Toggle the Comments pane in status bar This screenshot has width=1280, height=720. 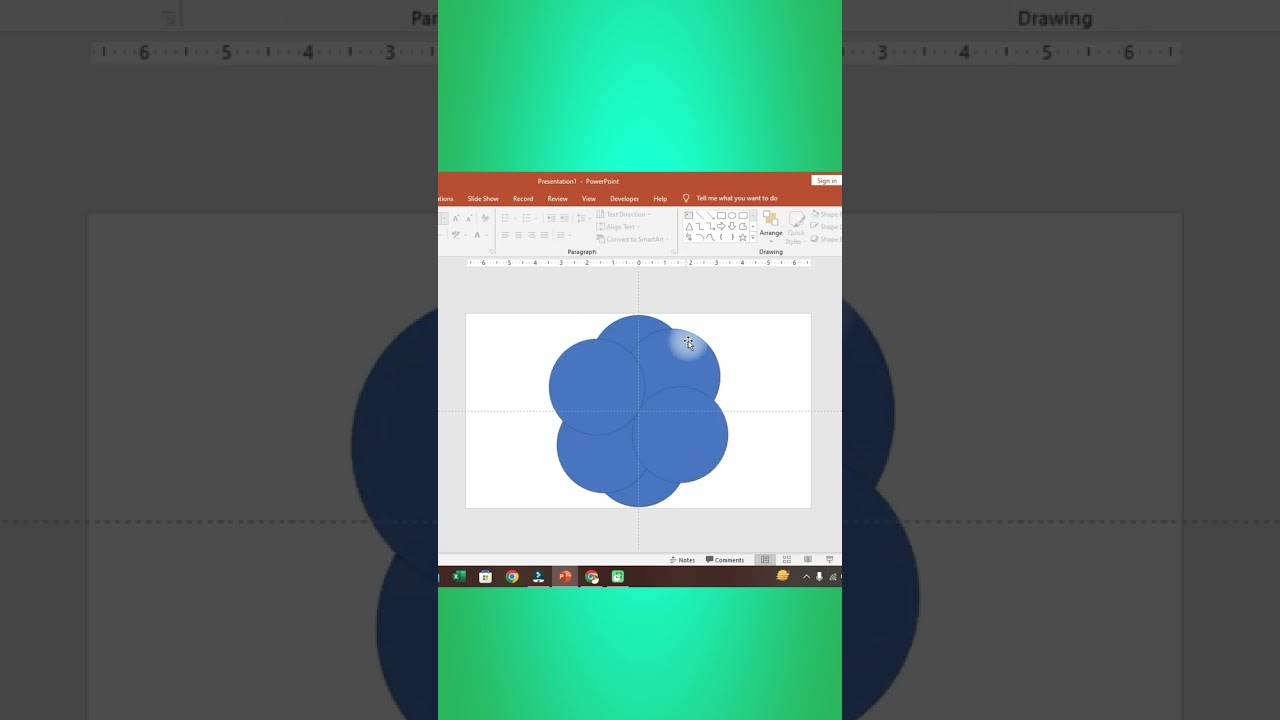[725, 560]
